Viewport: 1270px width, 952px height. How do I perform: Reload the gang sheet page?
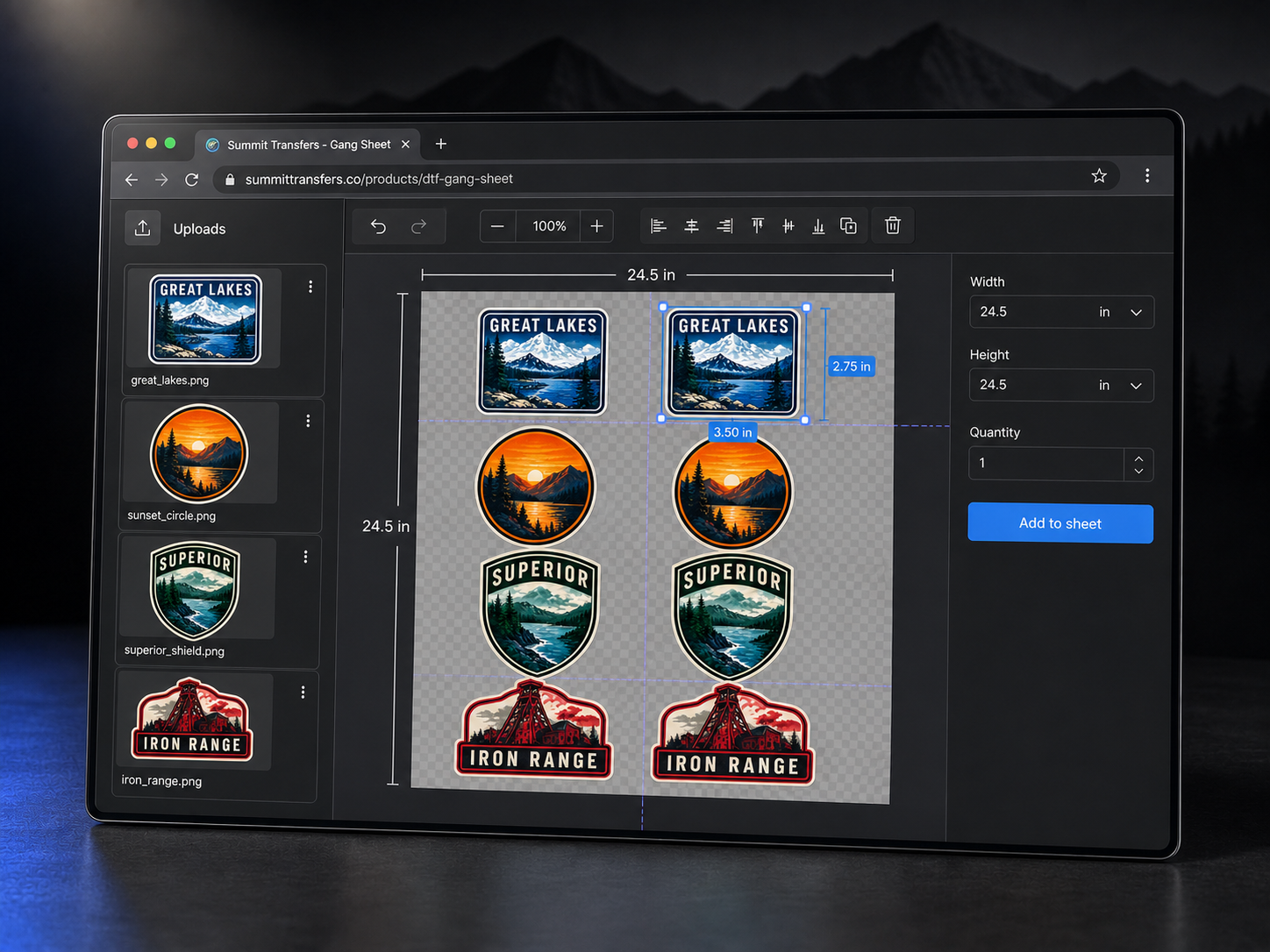(192, 179)
